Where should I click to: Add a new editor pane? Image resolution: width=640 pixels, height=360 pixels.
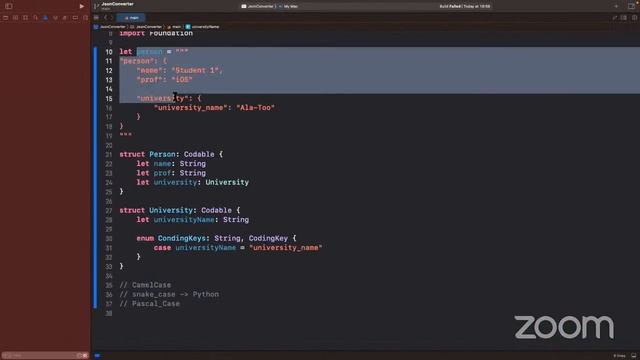[634, 18]
